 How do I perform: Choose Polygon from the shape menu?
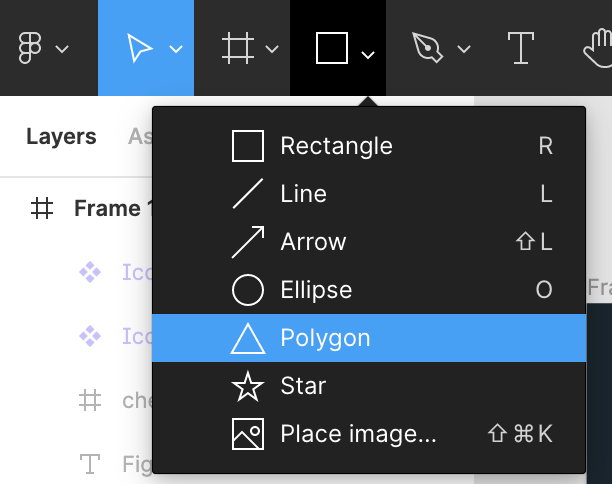tap(325, 338)
